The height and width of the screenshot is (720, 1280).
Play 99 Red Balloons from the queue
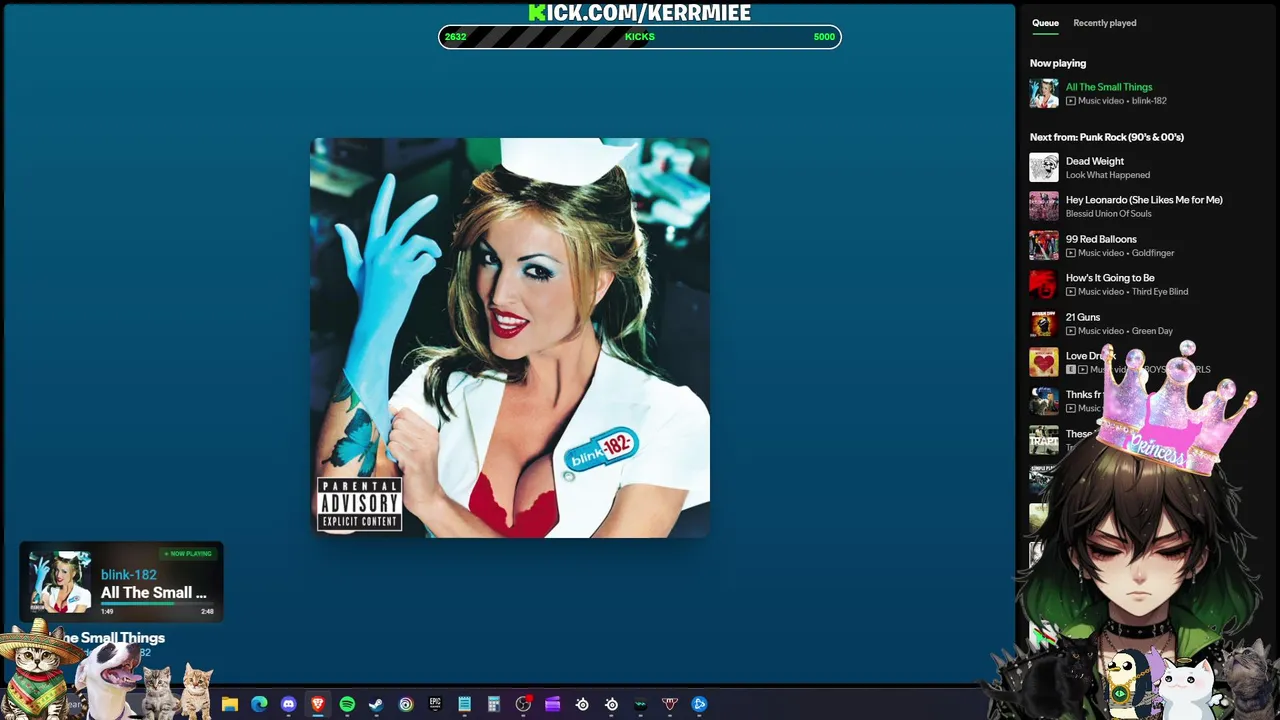[1101, 239]
